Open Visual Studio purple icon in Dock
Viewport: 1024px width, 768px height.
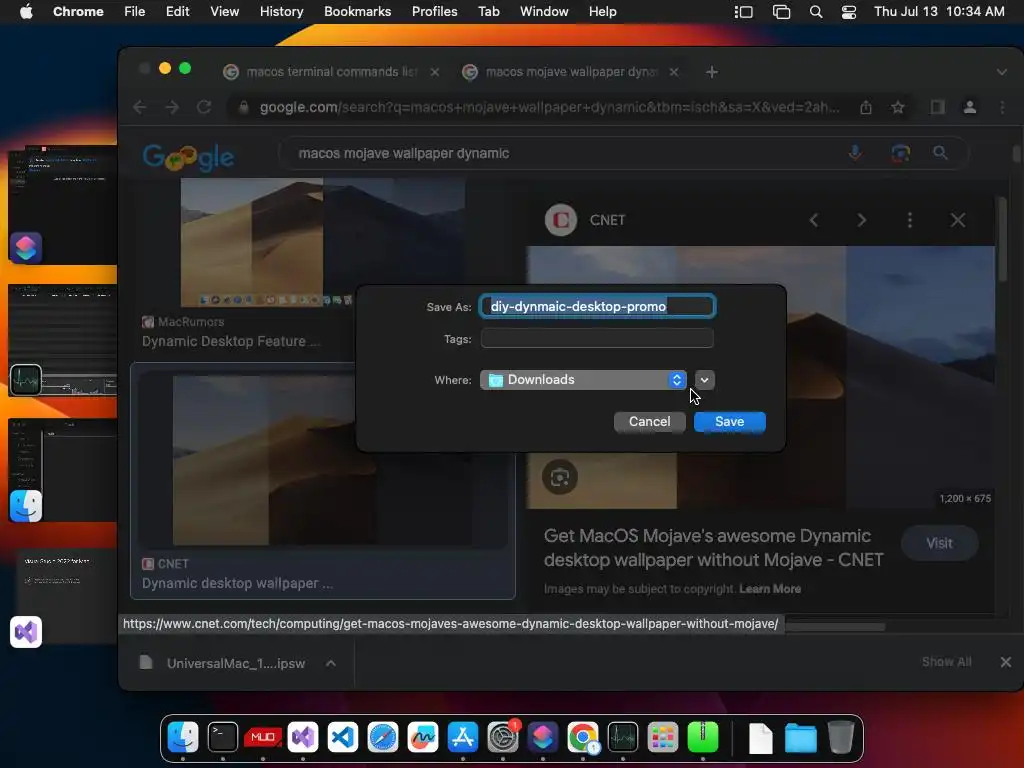(303, 737)
